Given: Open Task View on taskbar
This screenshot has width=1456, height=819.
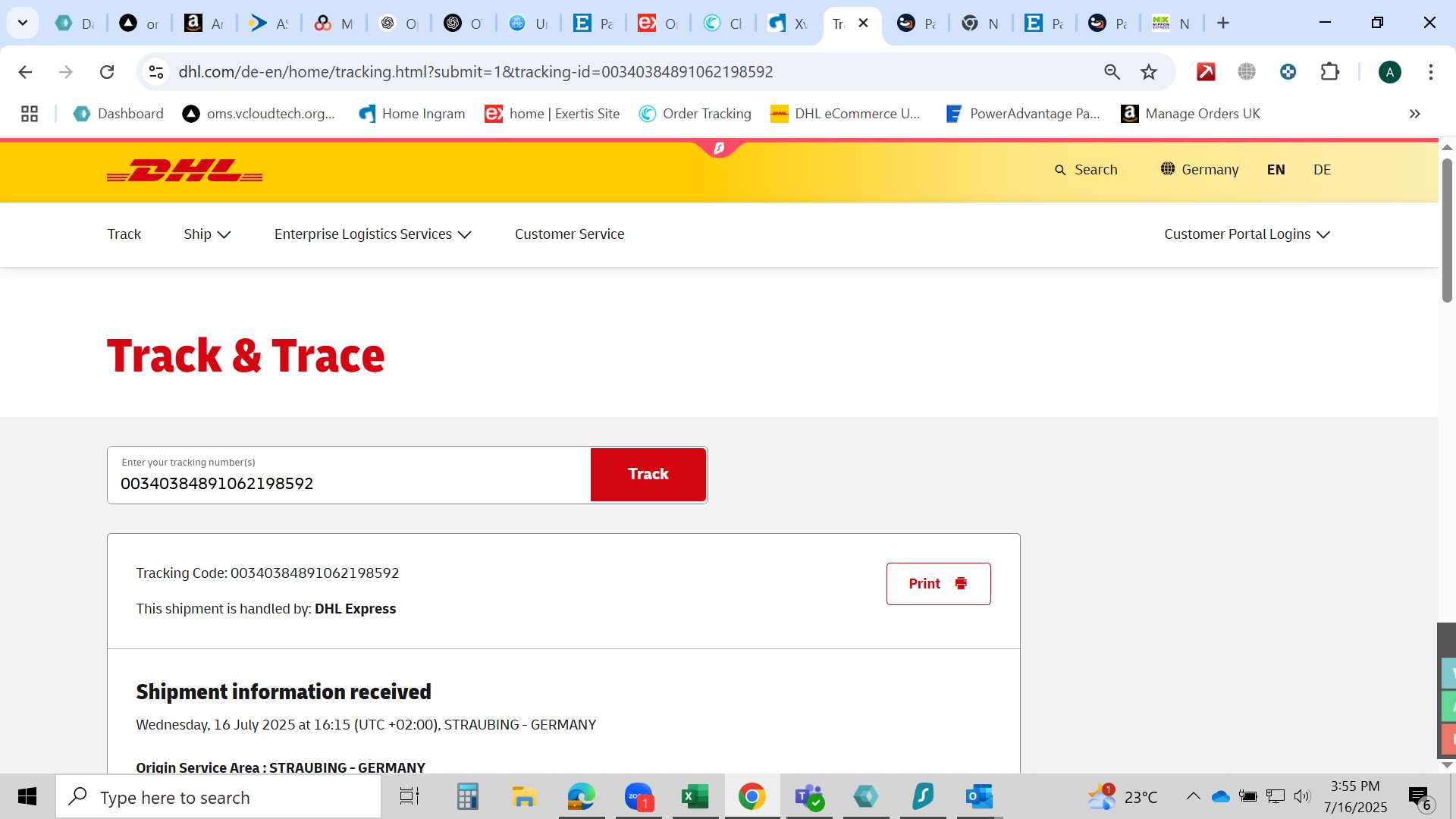Looking at the screenshot, I should coord(409,797).
